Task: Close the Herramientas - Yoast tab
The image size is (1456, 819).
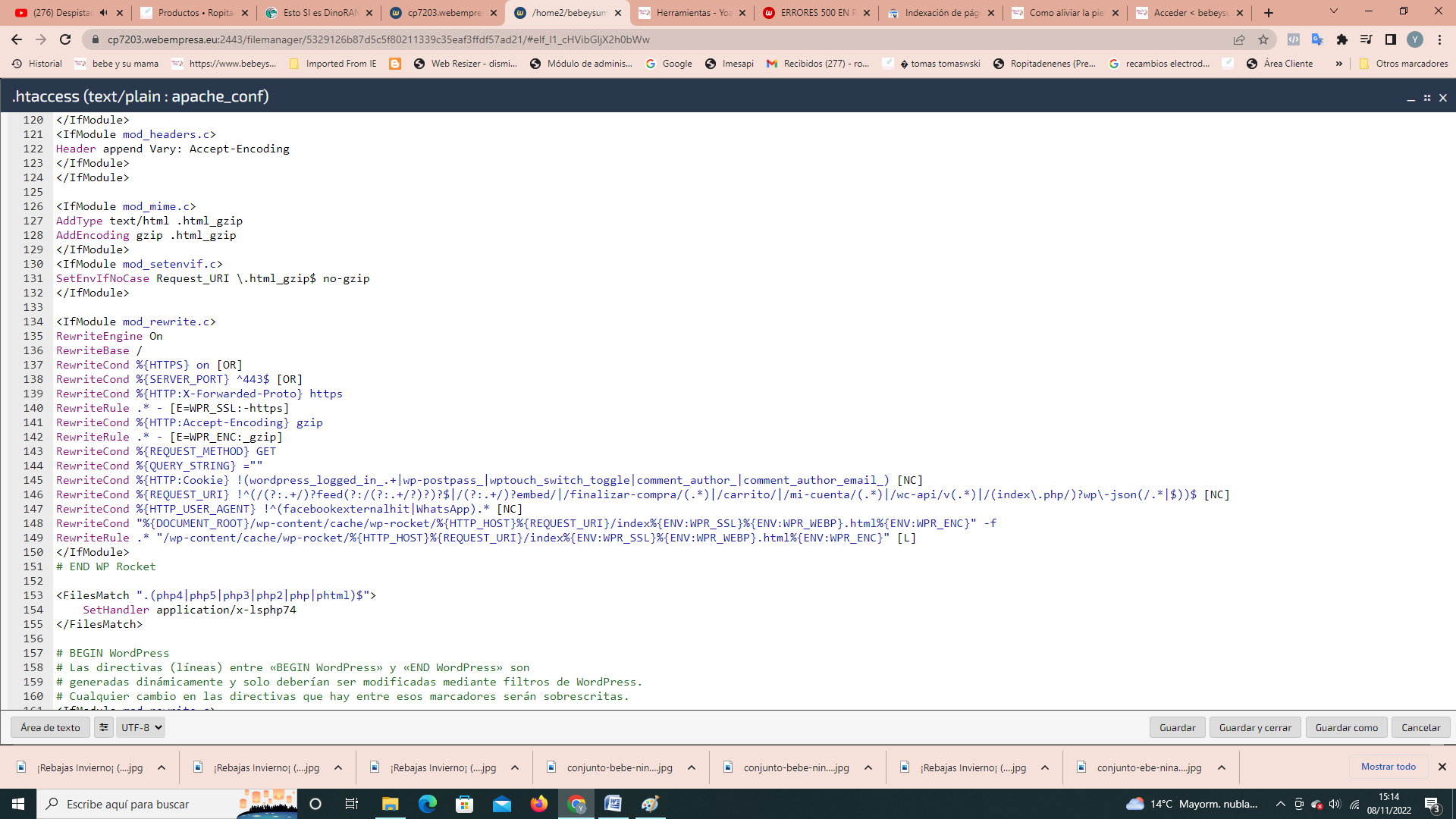Action: tap(742, 13)
